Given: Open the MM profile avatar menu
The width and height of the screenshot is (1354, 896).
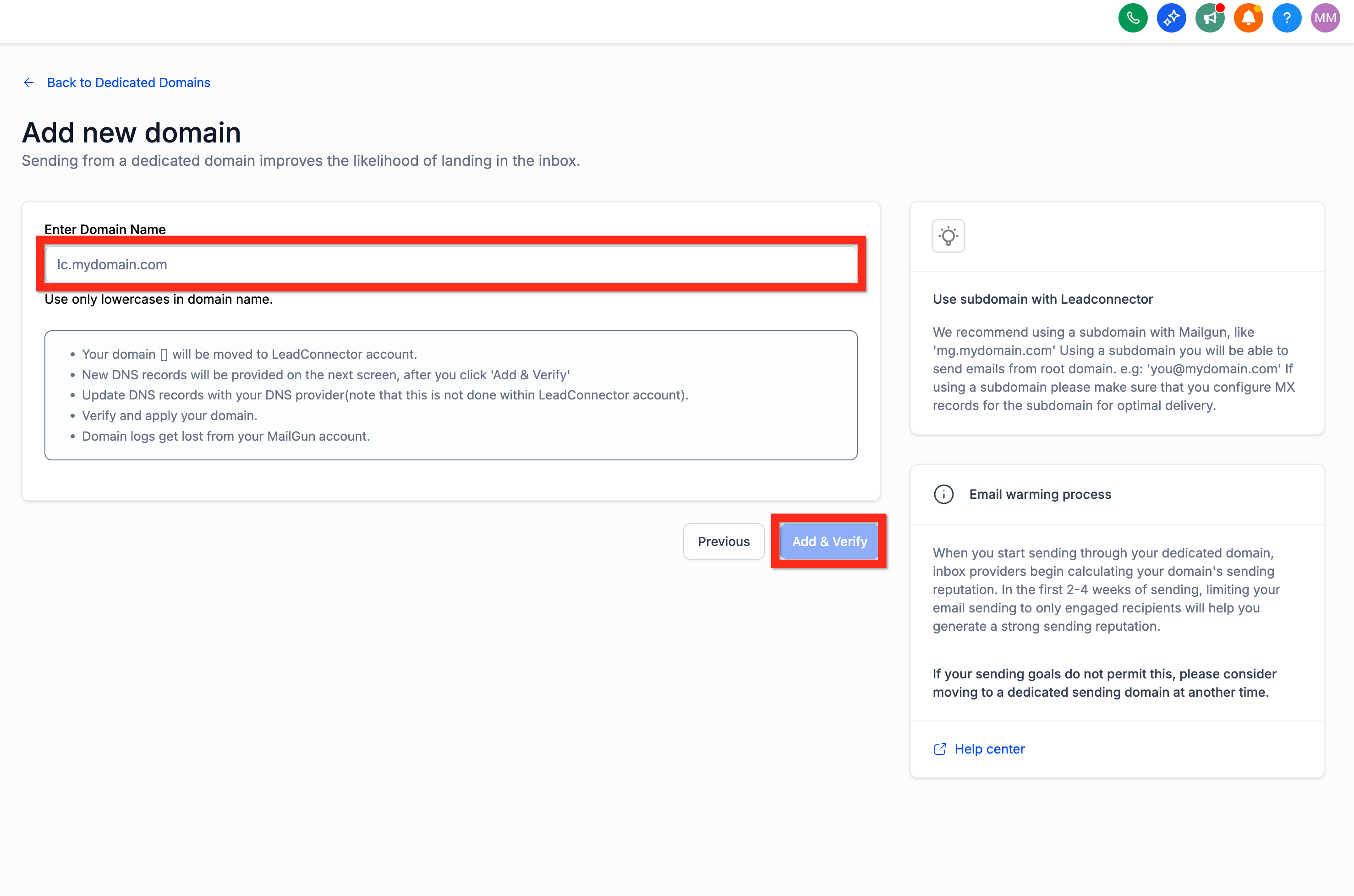Looking at the screenshot, I should click(x=1325, y=18).
